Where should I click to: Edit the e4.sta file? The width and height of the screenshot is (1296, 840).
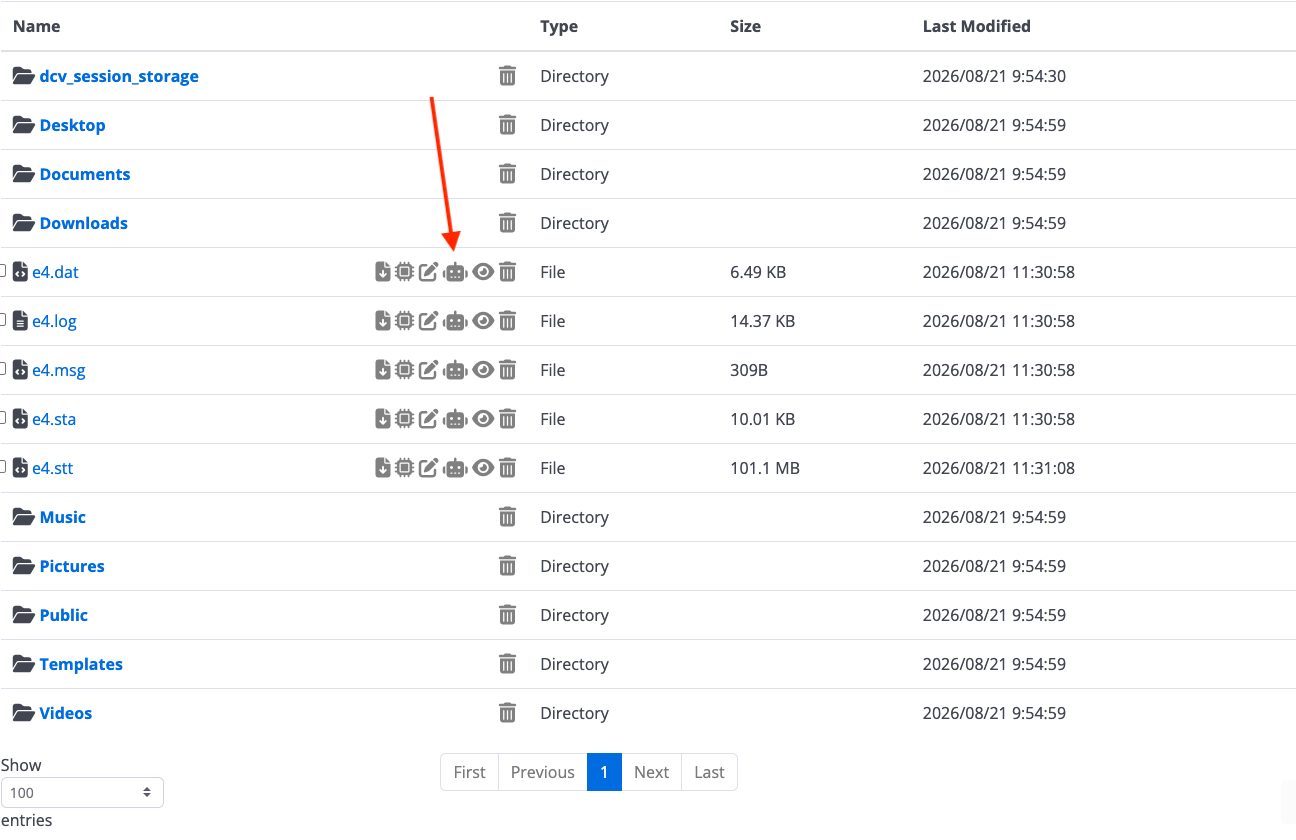[428, 419]
